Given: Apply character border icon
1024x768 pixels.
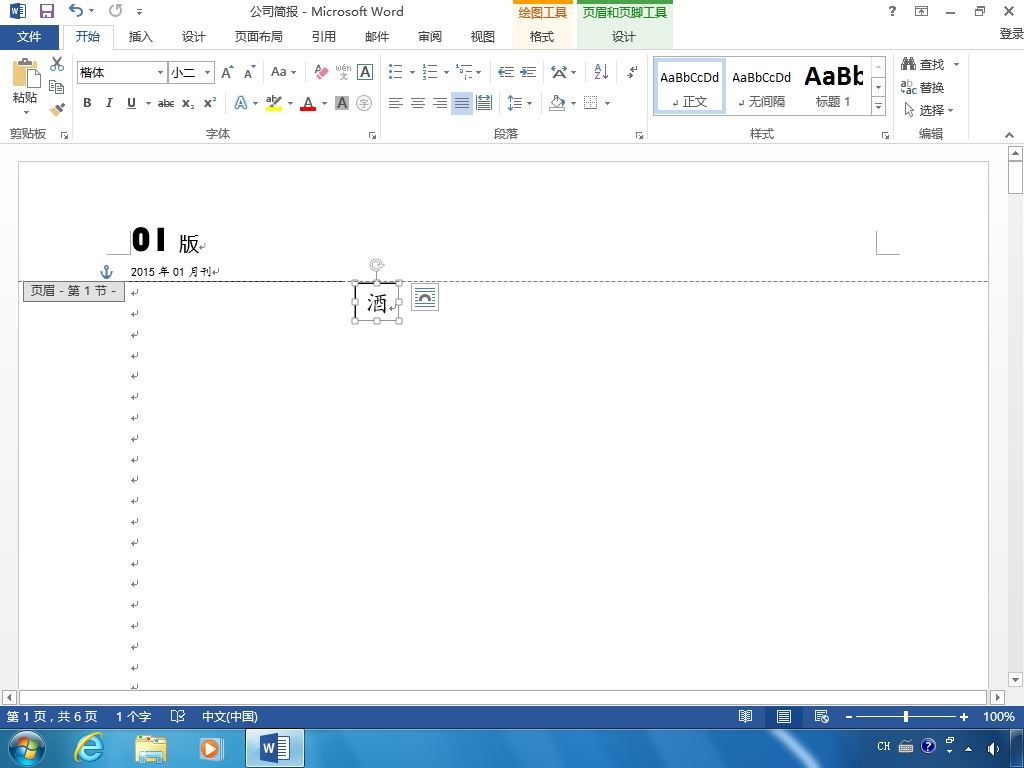Looking at the screenshot, I should point(365,72).
